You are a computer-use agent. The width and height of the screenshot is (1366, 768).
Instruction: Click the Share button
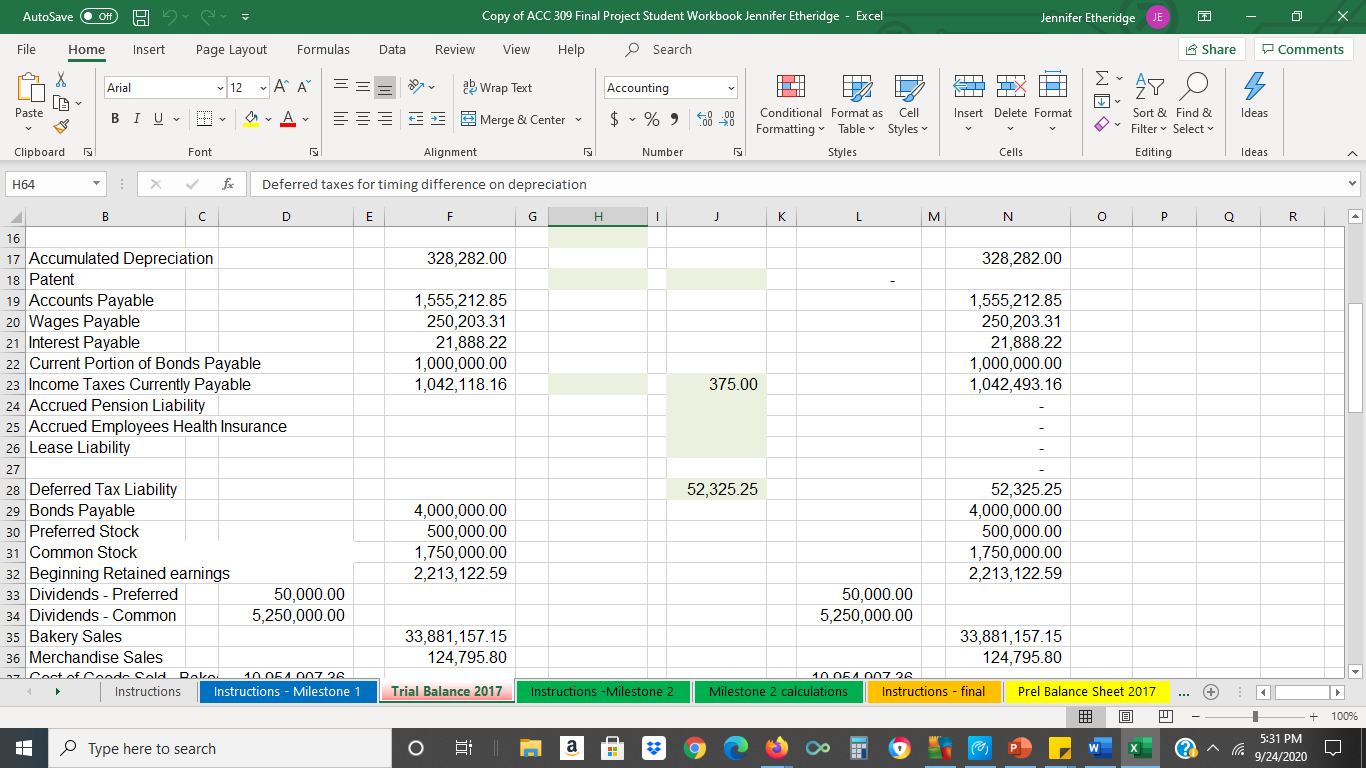click(x=1209, y=49)
